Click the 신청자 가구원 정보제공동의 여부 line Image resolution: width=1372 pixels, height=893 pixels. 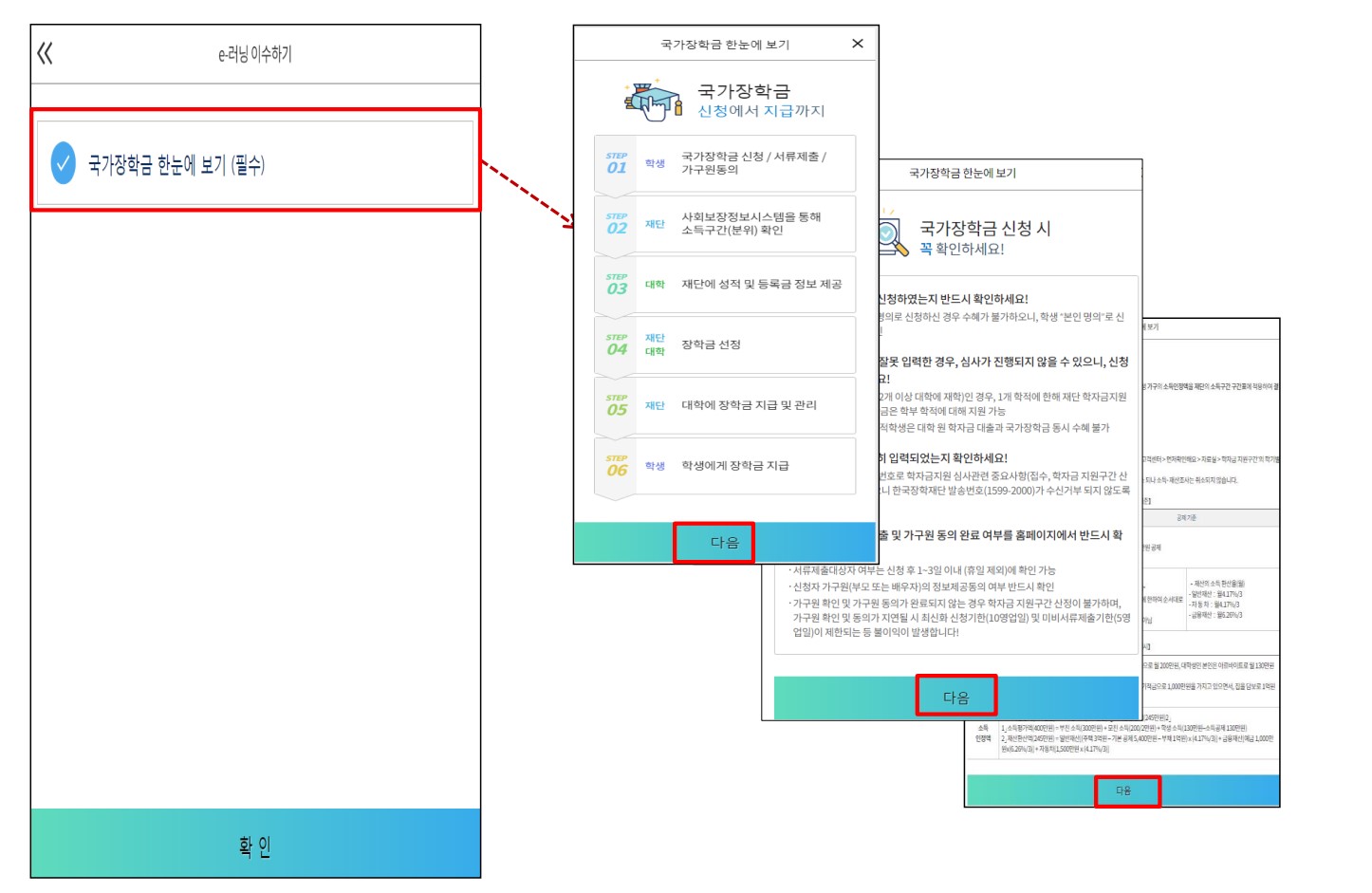click(x=921, y=586)
